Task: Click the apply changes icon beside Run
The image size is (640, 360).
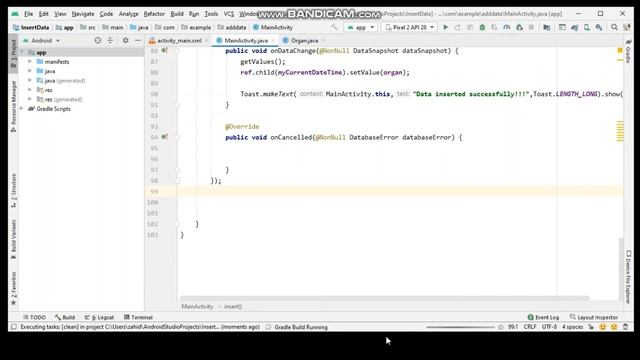Action: point(458,27)
